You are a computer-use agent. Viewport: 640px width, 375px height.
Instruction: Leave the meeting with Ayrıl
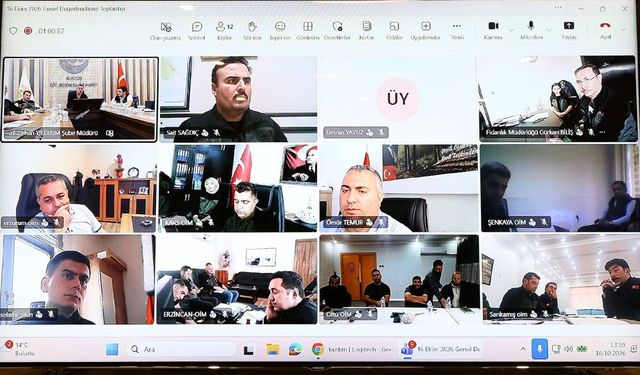tap(605, 31)
